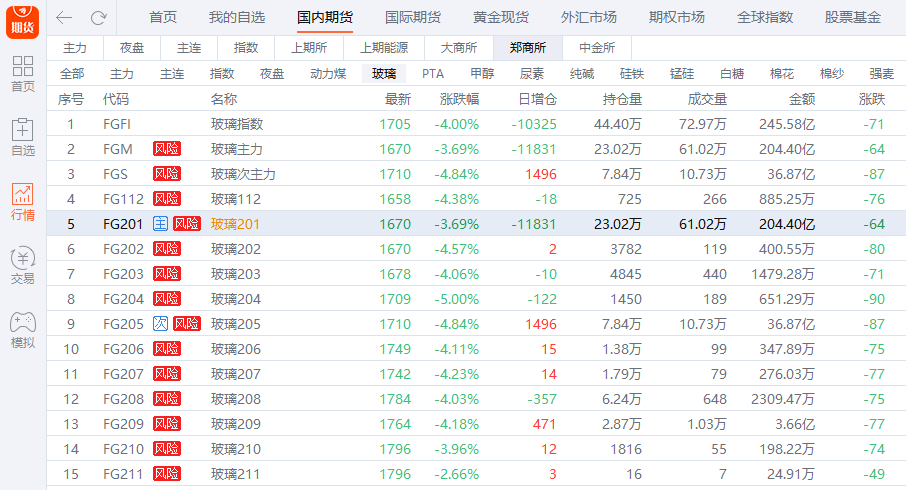This screenshot has height=490, width=906.
Task: Open the 模拟 simulation sidebar icon
Action: pyautogui.click(x=23, y=330)
